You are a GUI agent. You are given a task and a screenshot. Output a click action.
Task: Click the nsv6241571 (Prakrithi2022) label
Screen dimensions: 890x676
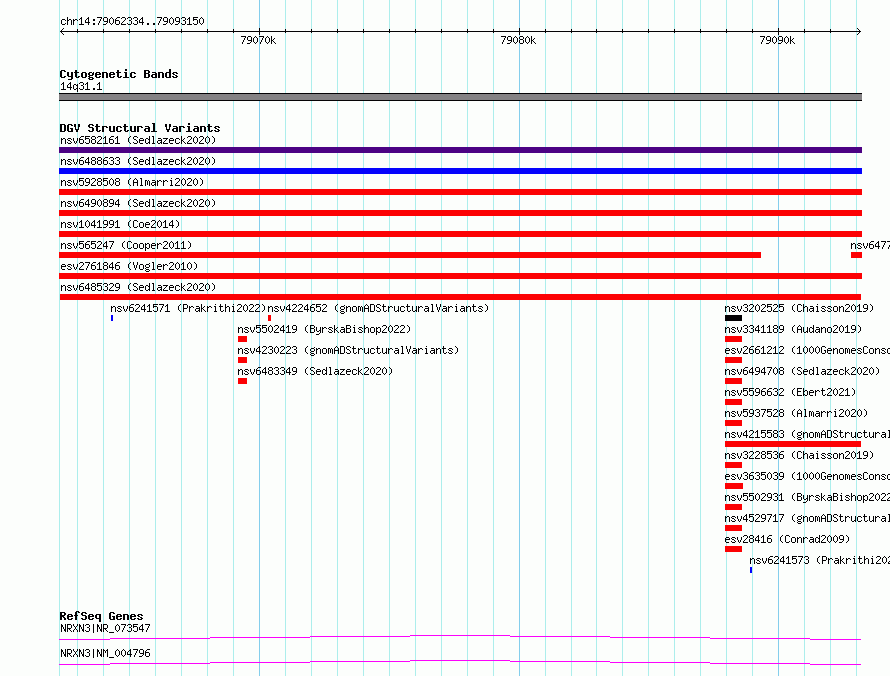tap(188, 308)
